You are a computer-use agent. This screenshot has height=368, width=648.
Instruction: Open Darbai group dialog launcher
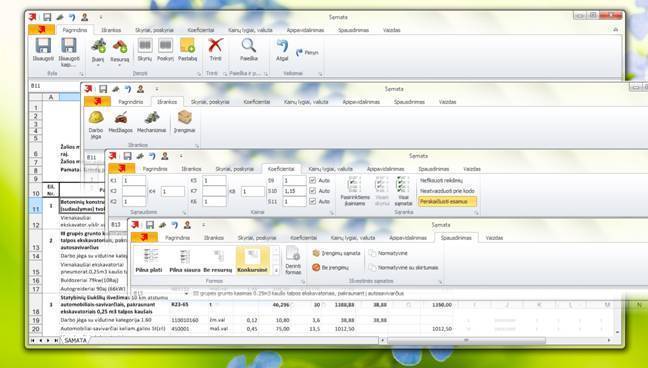point(199,74)
